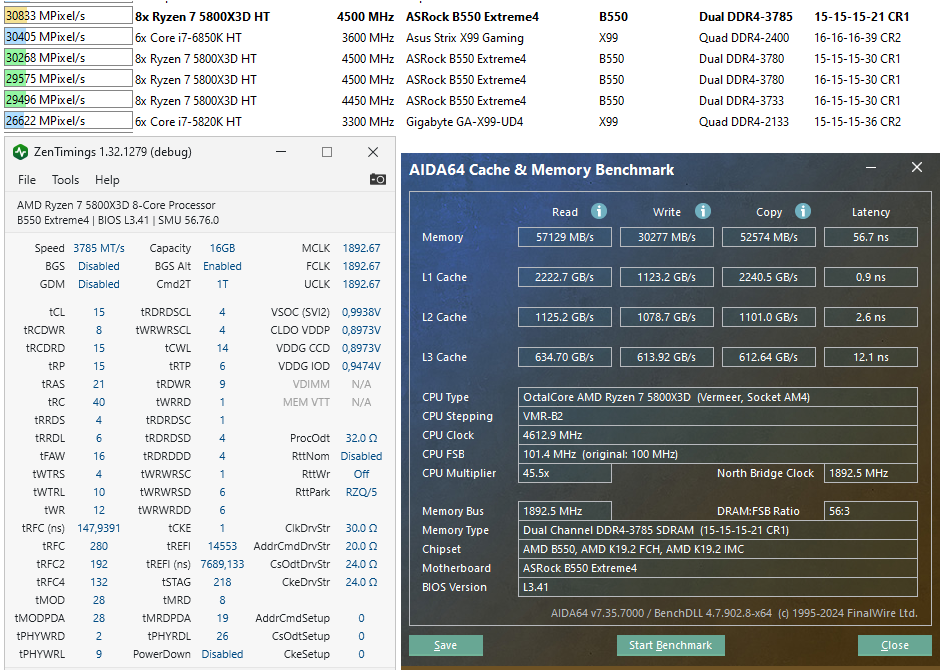Click the CPU Clock 4612.9 MHz field
The height and width of the screenshot is (670, 941).
point(718,435)
